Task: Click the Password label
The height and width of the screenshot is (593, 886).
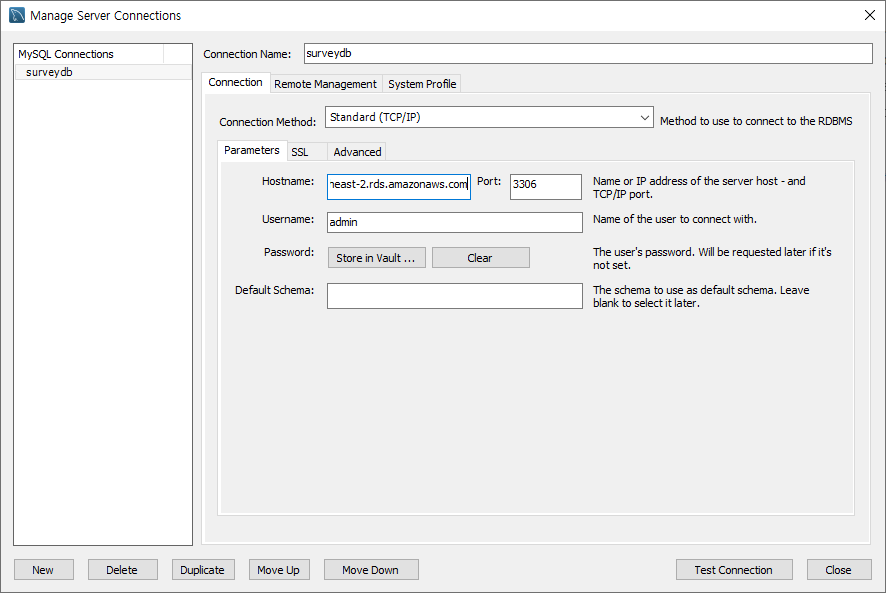Action: (289, 252)
